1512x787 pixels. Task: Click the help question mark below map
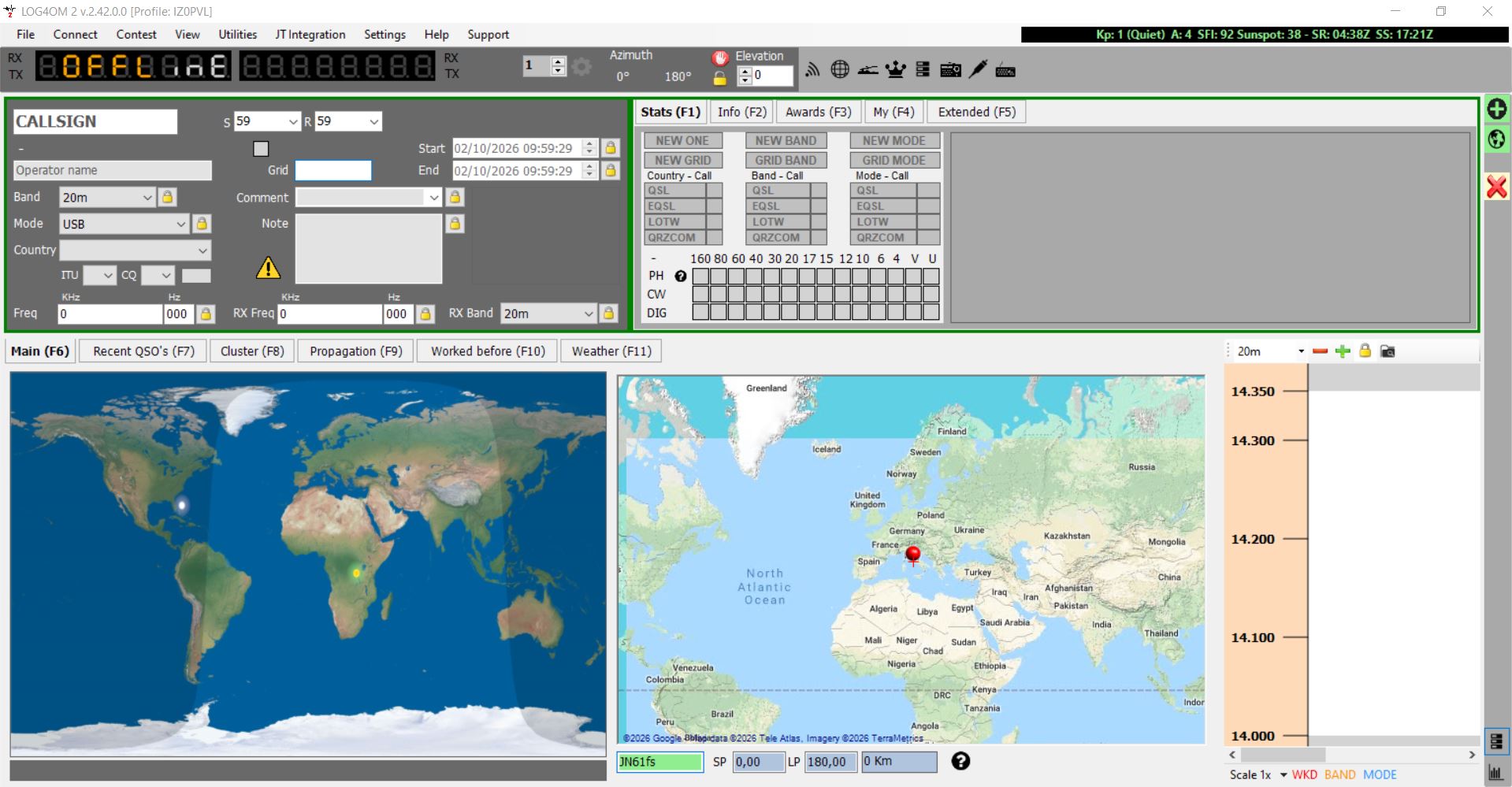(960, 761)
